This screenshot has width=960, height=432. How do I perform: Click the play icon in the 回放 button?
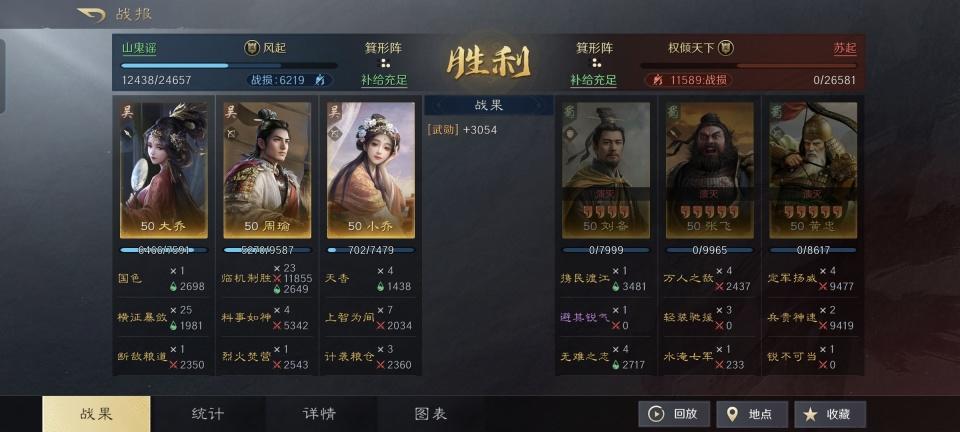click(x=656, y=414)
